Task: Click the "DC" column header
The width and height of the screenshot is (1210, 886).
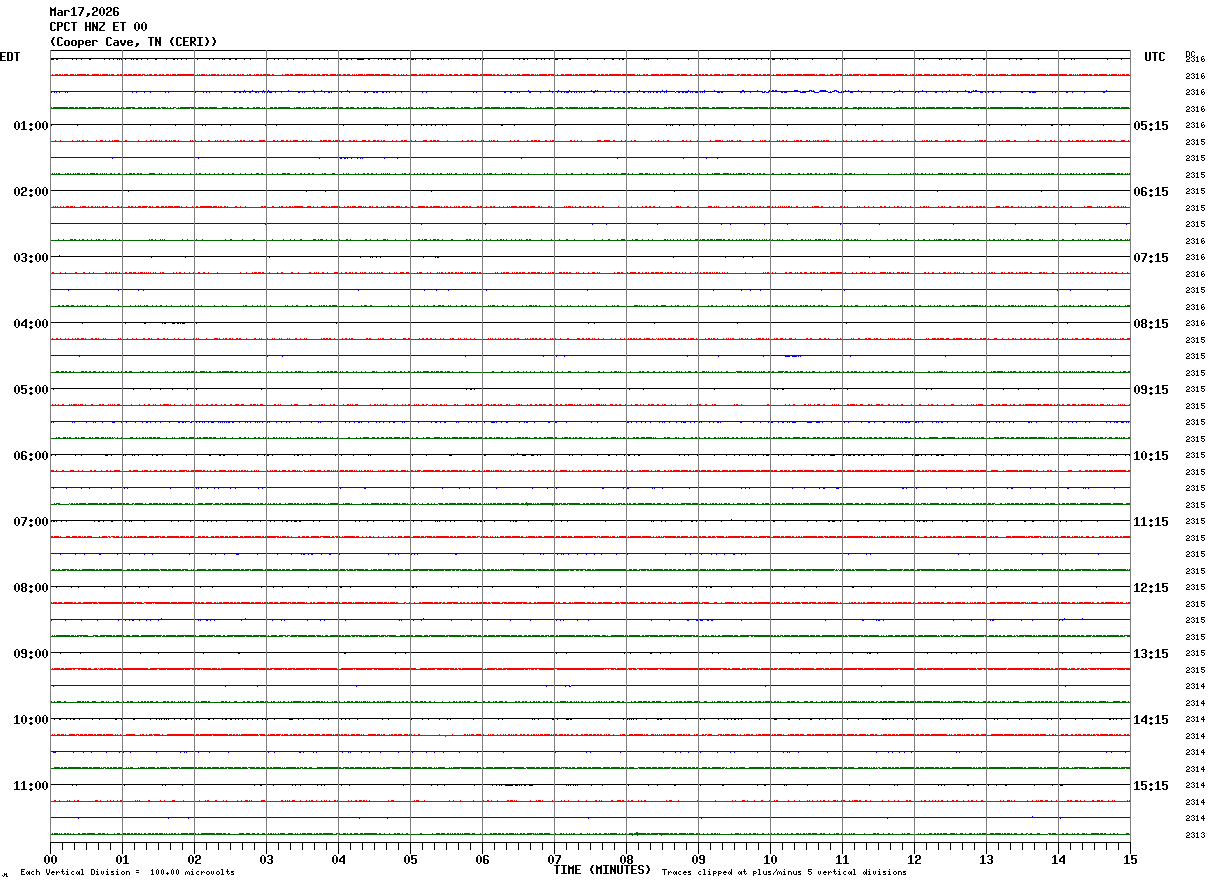Action: pyautogui.click(x=1190, y=54)
